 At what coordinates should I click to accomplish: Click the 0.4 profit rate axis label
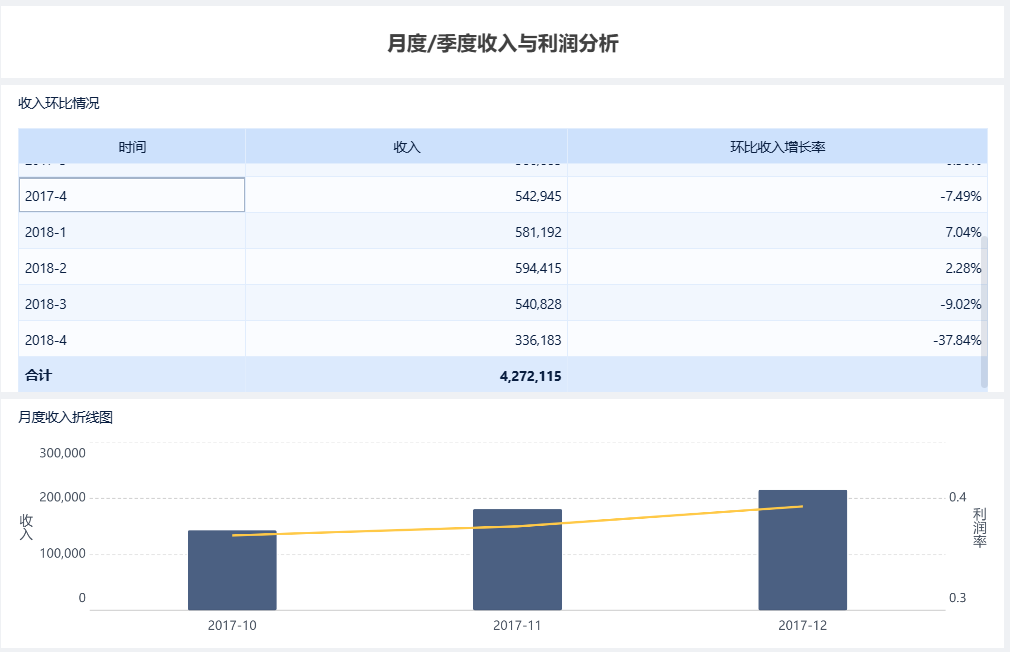pos(957,497)
